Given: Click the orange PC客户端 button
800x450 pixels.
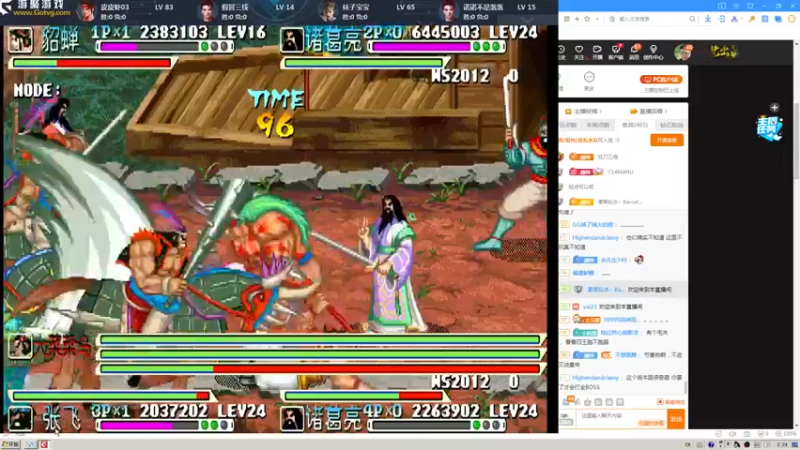Looking at the screenshot, I should (x=661, y=80).
